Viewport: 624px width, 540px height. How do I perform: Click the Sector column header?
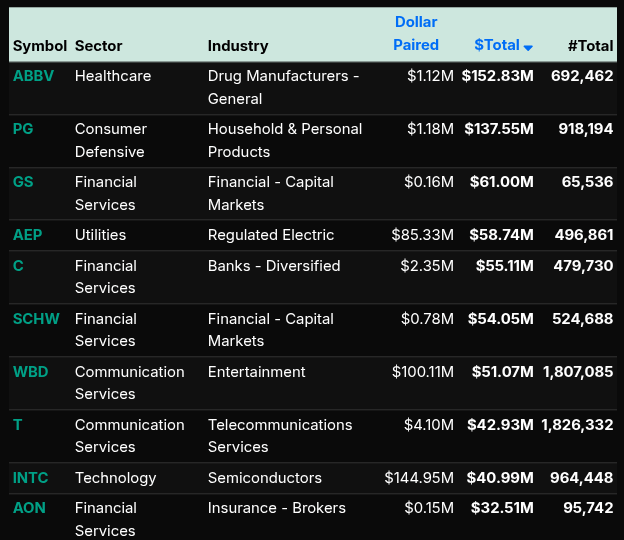tap(98, 46)
